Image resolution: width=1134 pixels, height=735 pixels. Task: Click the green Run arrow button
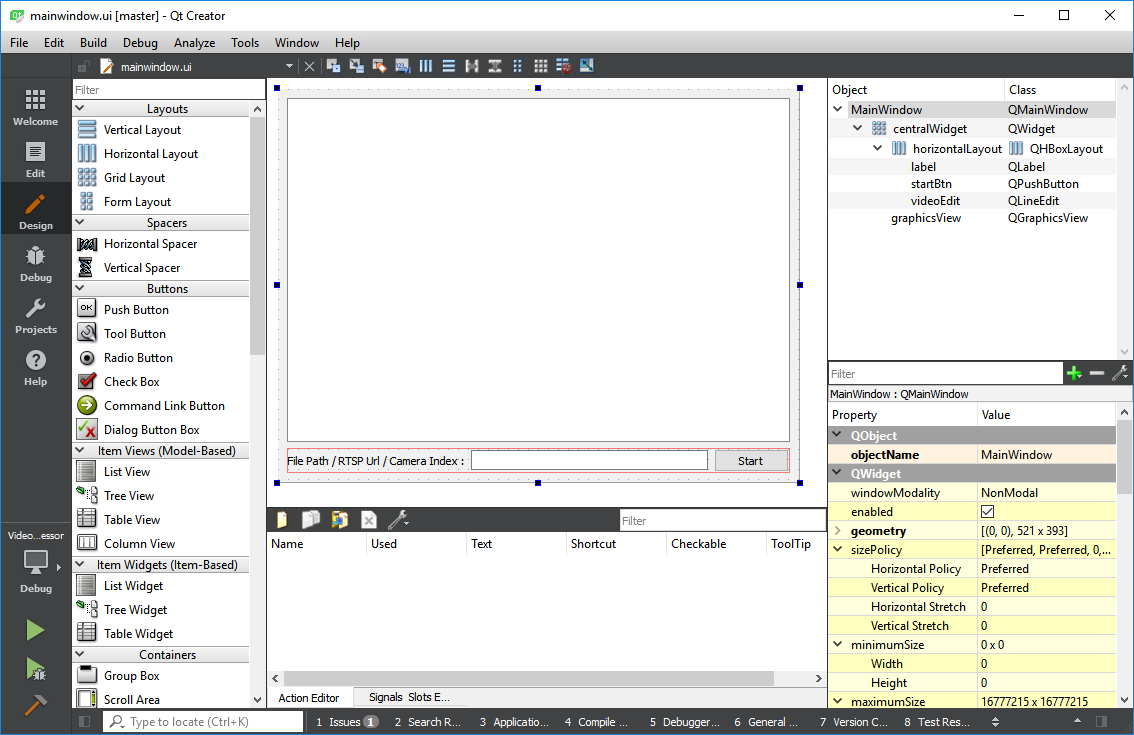coord(35,630)
